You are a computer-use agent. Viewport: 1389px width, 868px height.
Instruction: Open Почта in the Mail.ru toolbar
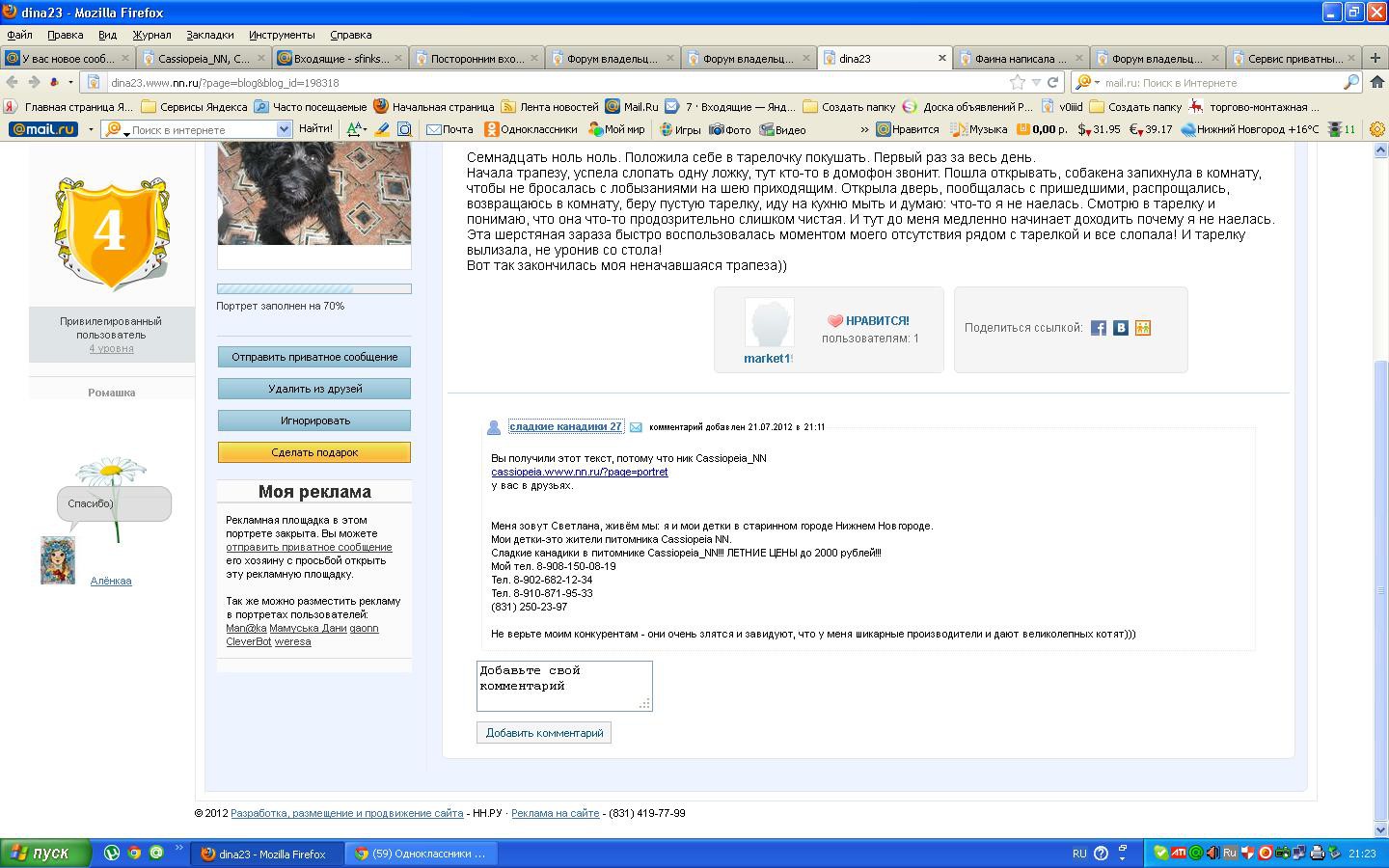450,129
